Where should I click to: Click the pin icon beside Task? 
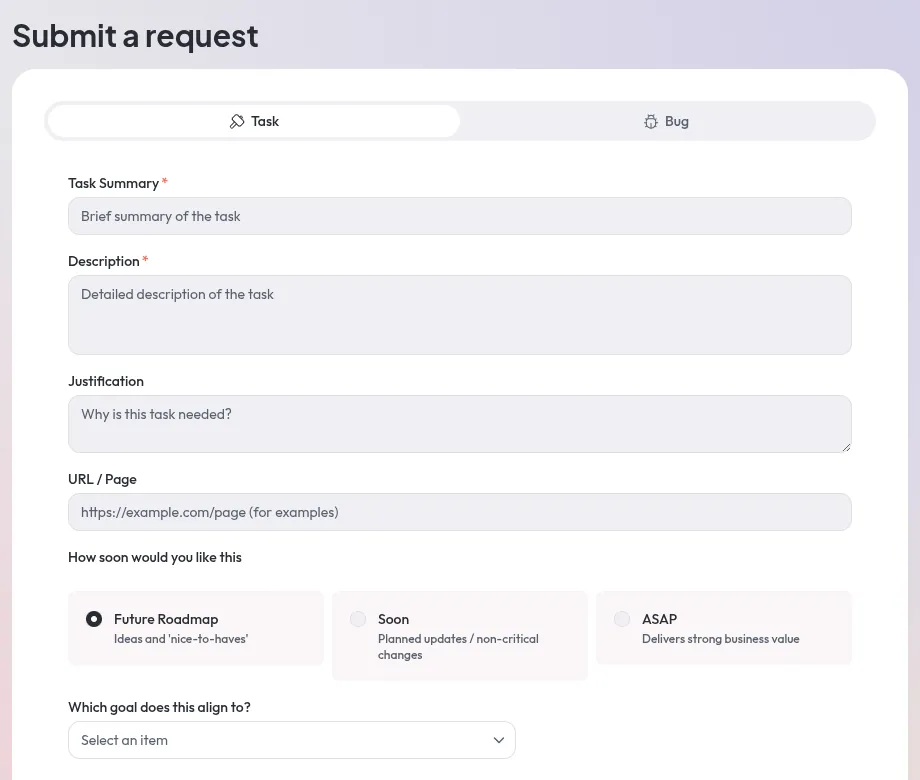click(237, 121)
